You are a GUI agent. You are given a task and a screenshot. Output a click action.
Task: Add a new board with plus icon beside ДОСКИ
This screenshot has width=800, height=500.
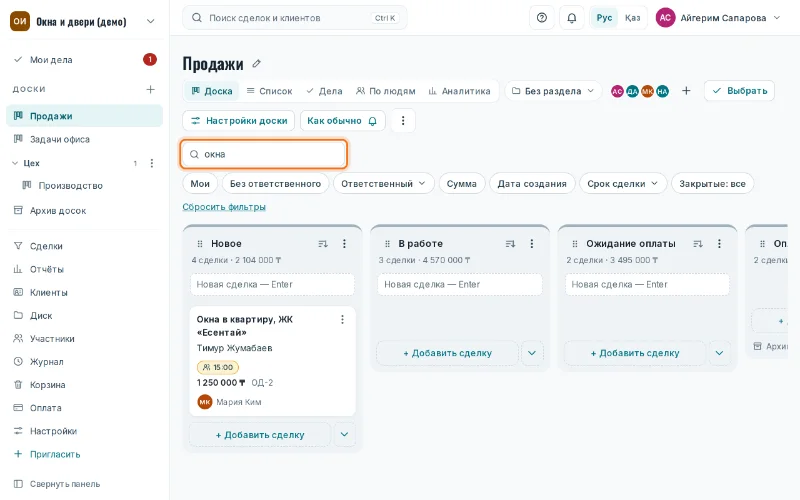[151, 89]
